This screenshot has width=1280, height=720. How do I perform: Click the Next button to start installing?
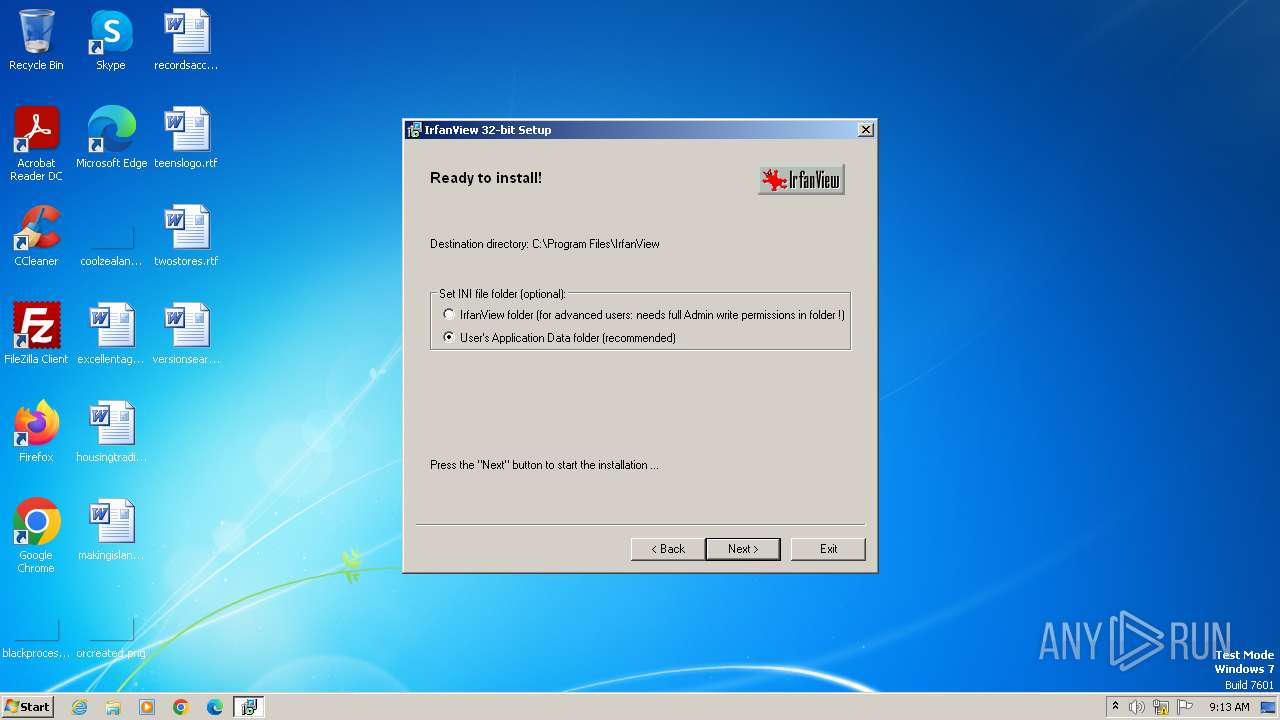(x=743, y=549)
